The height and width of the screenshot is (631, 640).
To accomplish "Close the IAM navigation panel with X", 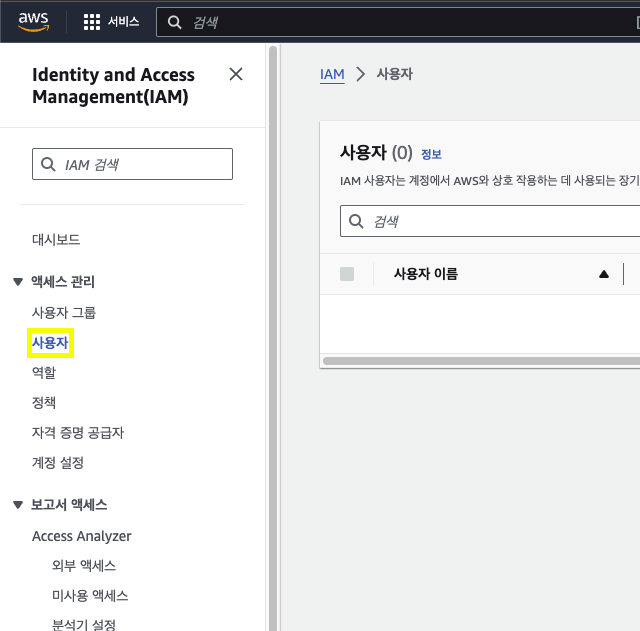I will pyautogui.click(x=236, y=74).
